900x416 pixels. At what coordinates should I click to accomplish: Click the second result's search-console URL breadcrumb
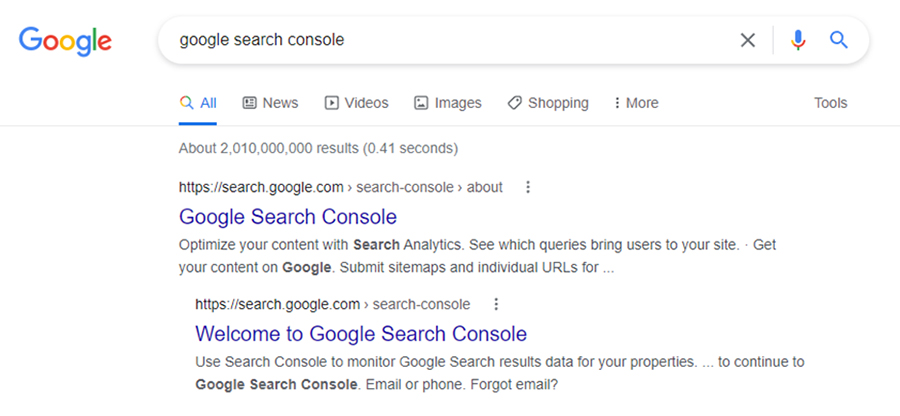[421, 304]
